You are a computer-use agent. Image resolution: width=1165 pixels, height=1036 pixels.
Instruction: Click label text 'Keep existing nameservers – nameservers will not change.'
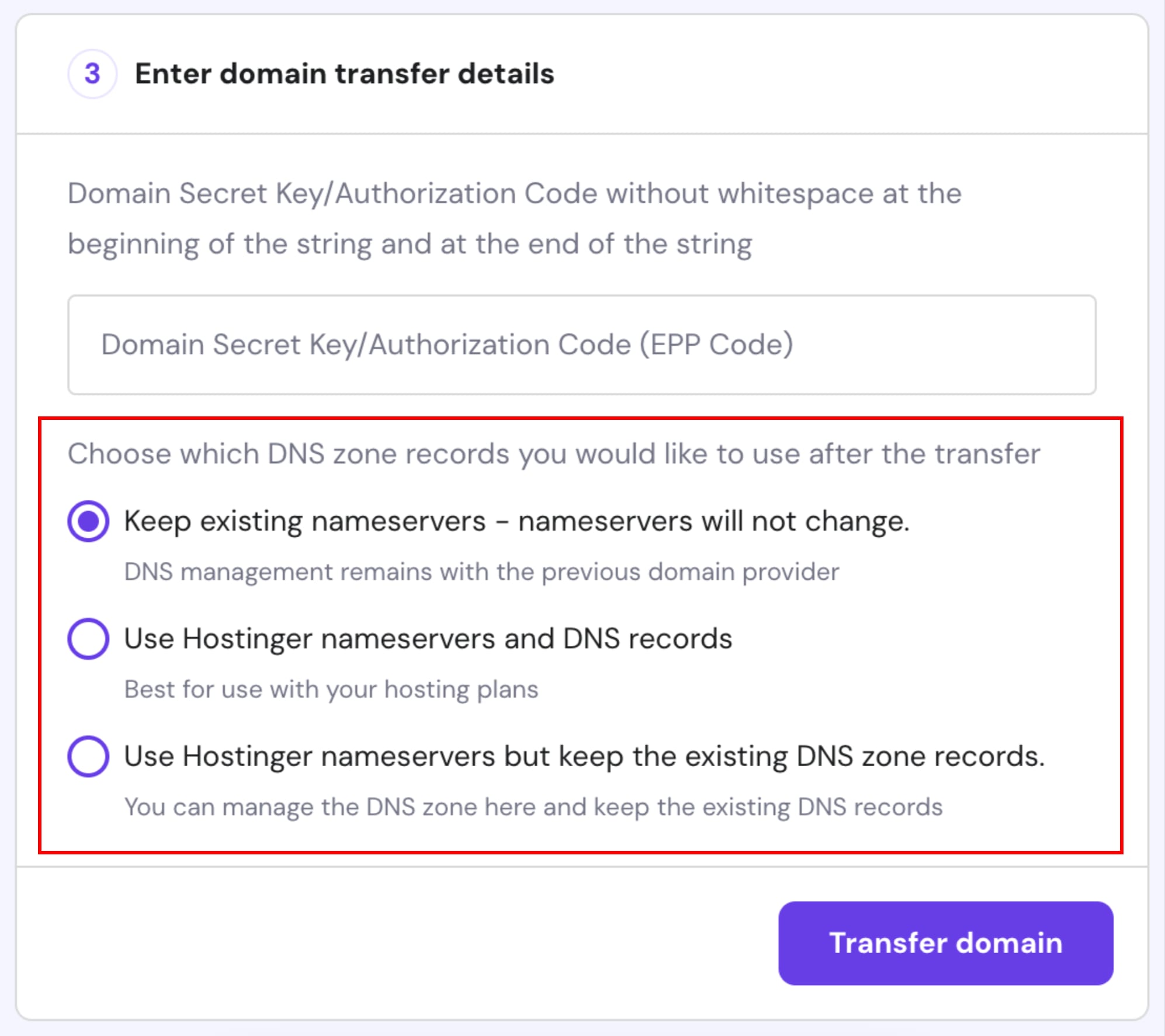point(517,521)
